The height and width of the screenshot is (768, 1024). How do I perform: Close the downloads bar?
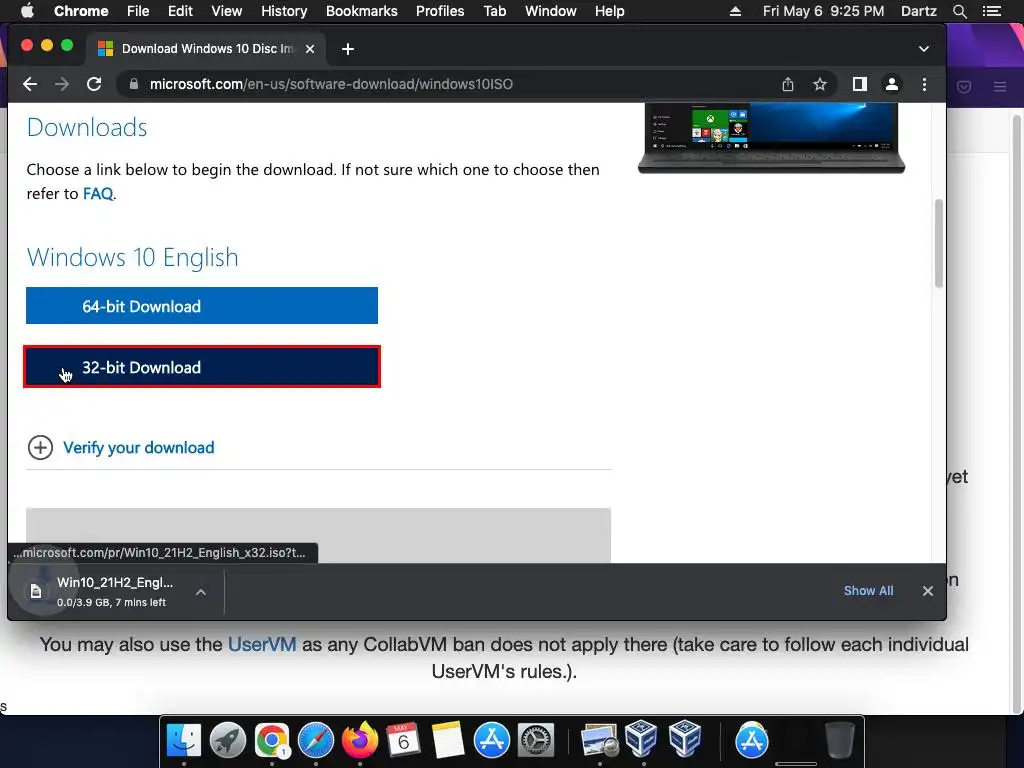927,591
